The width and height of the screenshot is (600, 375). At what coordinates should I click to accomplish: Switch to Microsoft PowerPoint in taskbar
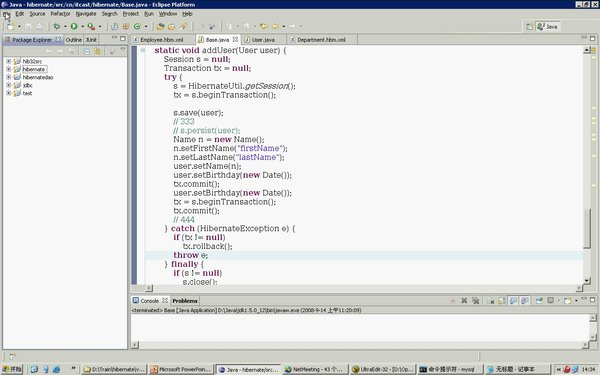(x=181, y=369)
